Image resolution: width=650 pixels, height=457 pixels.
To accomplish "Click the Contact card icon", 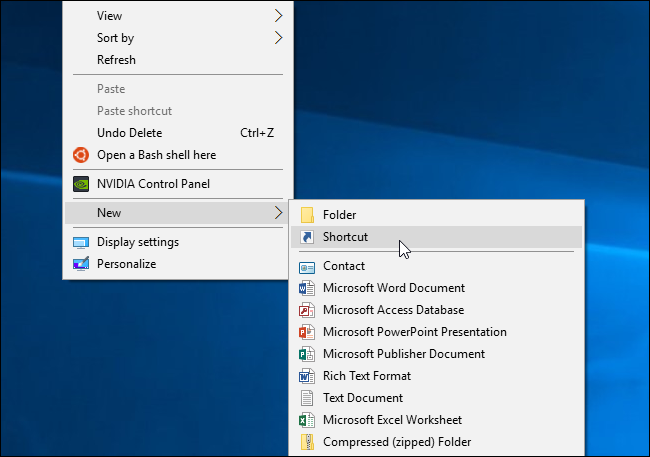I will (307, 266).
